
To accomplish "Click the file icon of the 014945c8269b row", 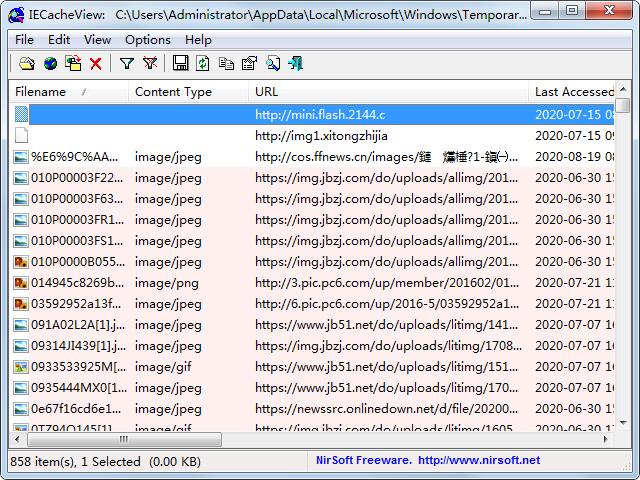I will 20,283.
